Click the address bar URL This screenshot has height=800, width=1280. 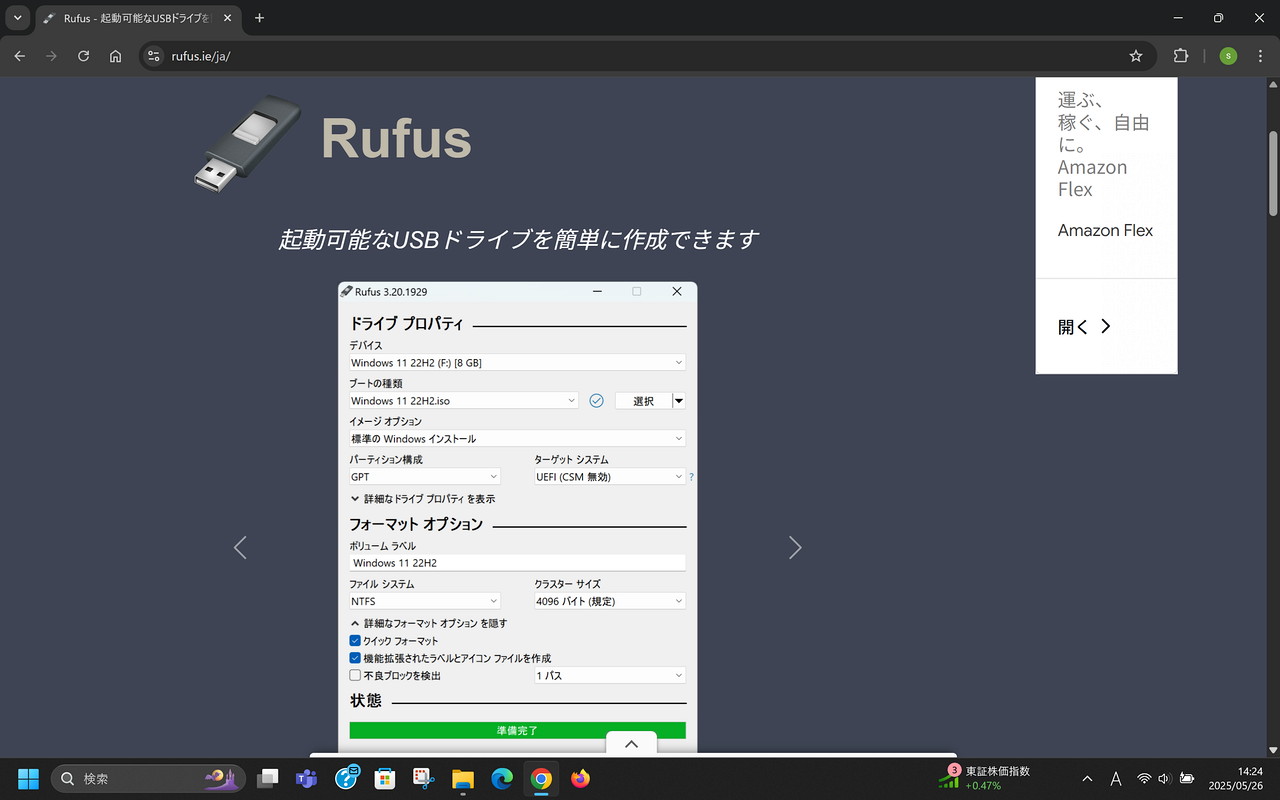(201, 56)
